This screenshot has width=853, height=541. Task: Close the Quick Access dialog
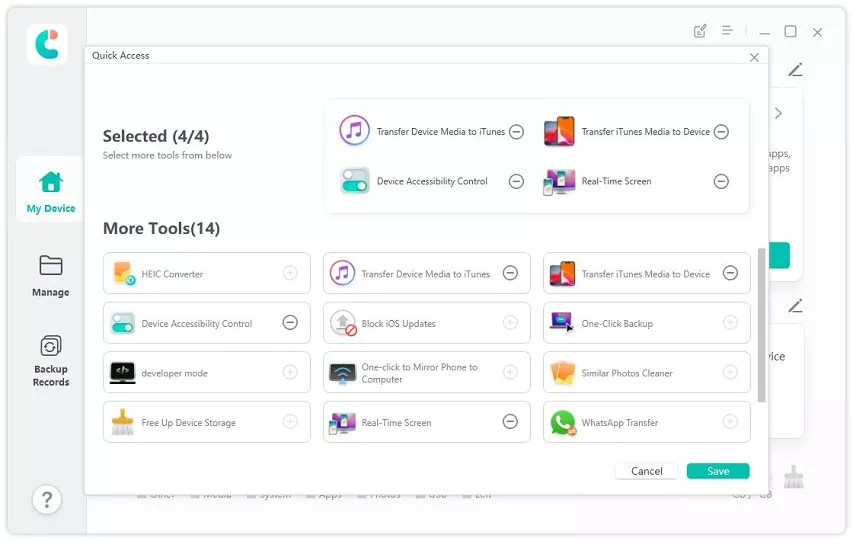coord(754,57)
